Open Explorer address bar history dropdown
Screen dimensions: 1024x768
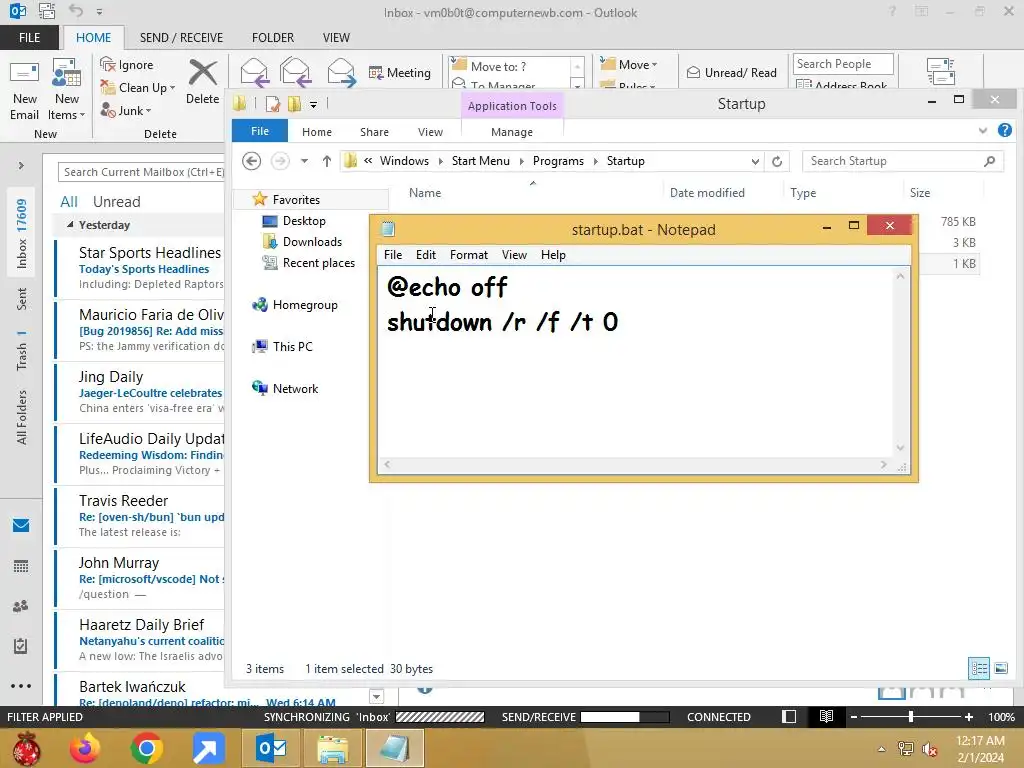[x=755, y=161]
